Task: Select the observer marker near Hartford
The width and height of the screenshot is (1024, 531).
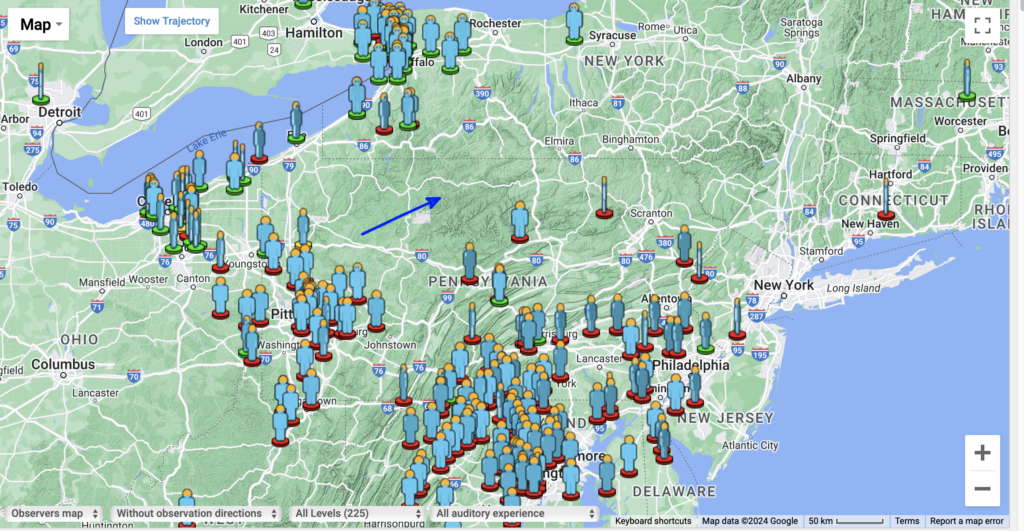Action: pyautogui.click(x=886, y=199)
